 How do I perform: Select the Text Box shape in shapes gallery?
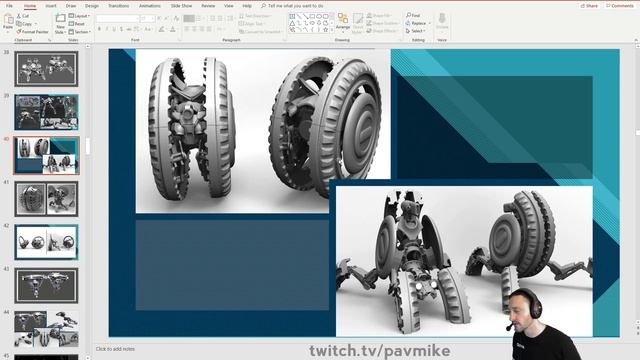[292, 16]
